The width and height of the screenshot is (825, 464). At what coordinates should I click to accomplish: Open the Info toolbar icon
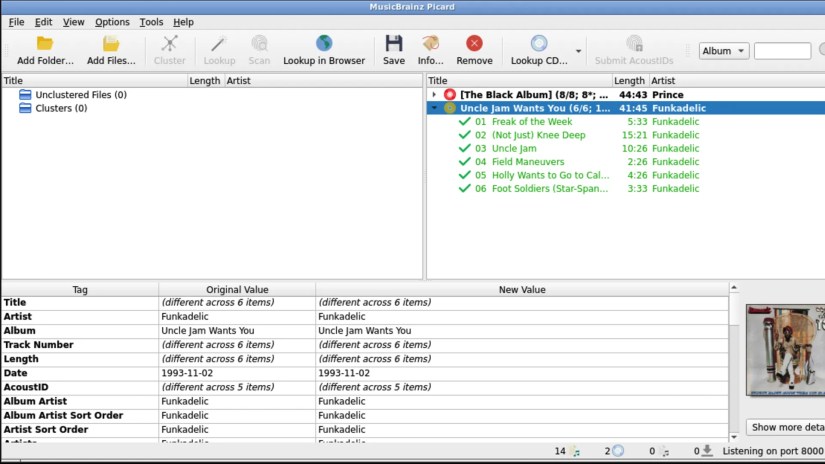pyautogui.click(x=430, y=44)
